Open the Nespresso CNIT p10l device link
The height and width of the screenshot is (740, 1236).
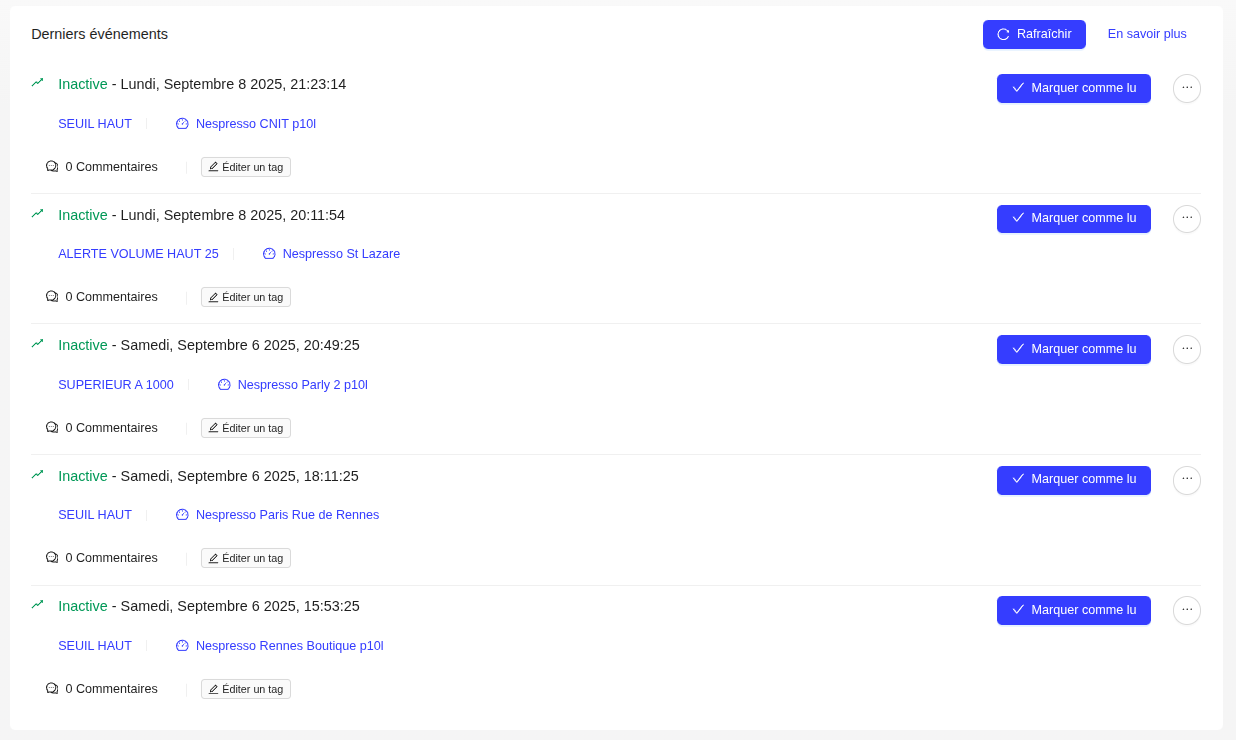click(255, 123)
